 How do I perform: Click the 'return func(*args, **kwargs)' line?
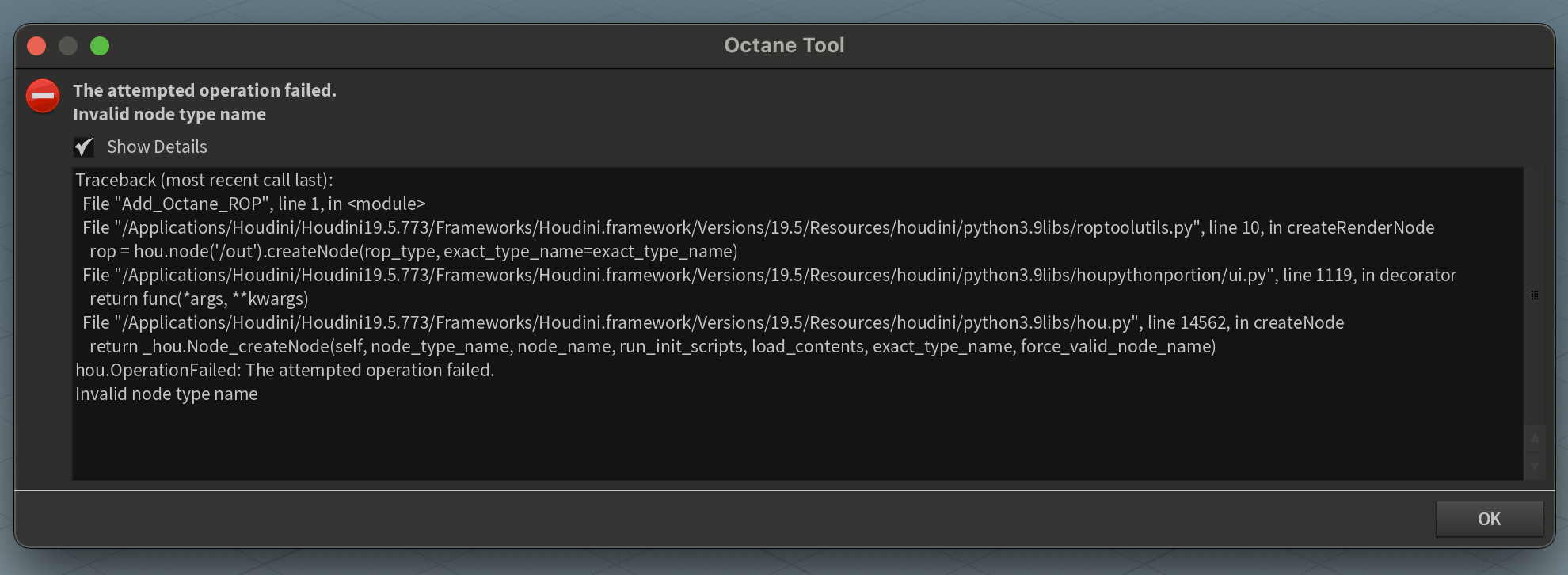pos(199,299)
